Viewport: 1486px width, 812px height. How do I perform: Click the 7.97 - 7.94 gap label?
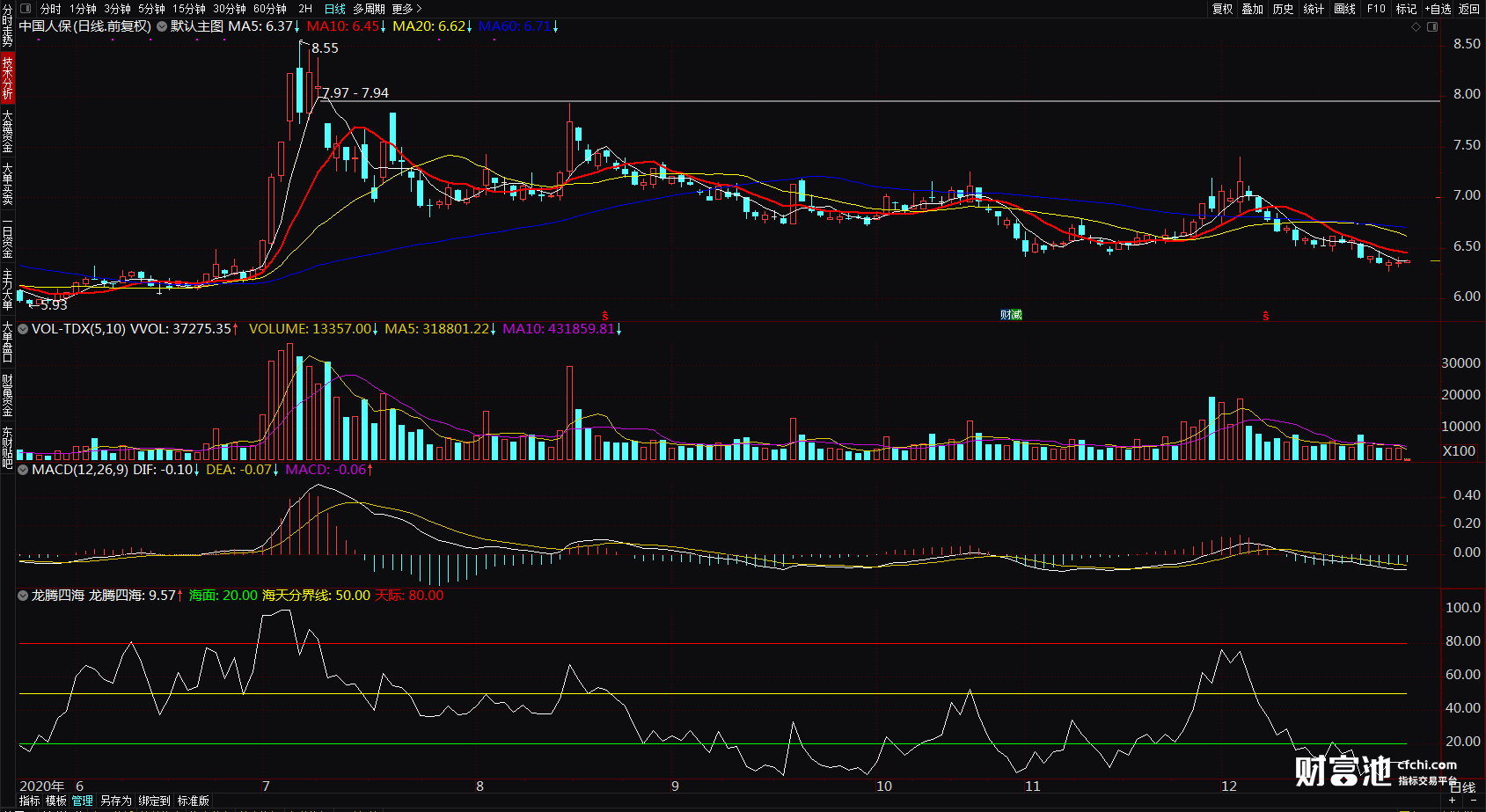355,93
